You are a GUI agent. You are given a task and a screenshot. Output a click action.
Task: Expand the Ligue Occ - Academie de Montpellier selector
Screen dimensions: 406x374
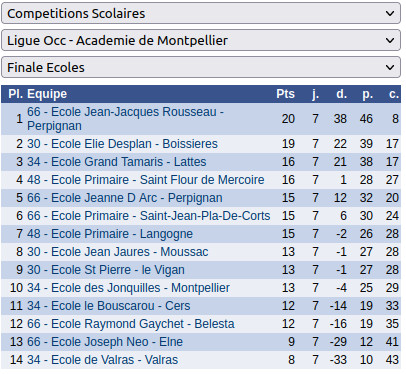click(201, 40)
